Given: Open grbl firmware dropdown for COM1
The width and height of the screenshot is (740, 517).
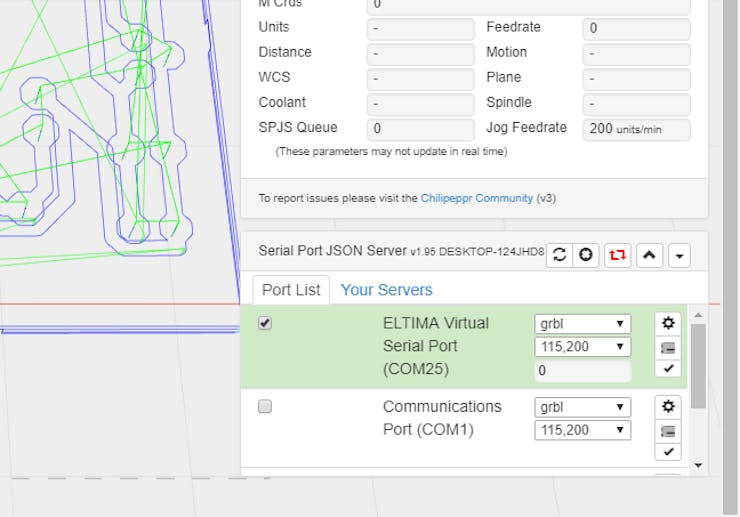Looking at the screenshot, I should tap(582, 407).
